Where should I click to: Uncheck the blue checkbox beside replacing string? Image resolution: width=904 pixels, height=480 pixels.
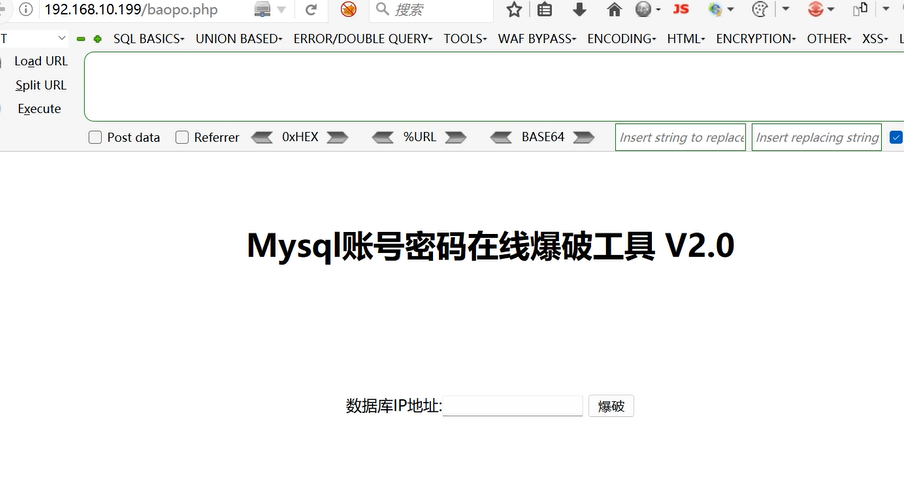click(x=896, y=137)
